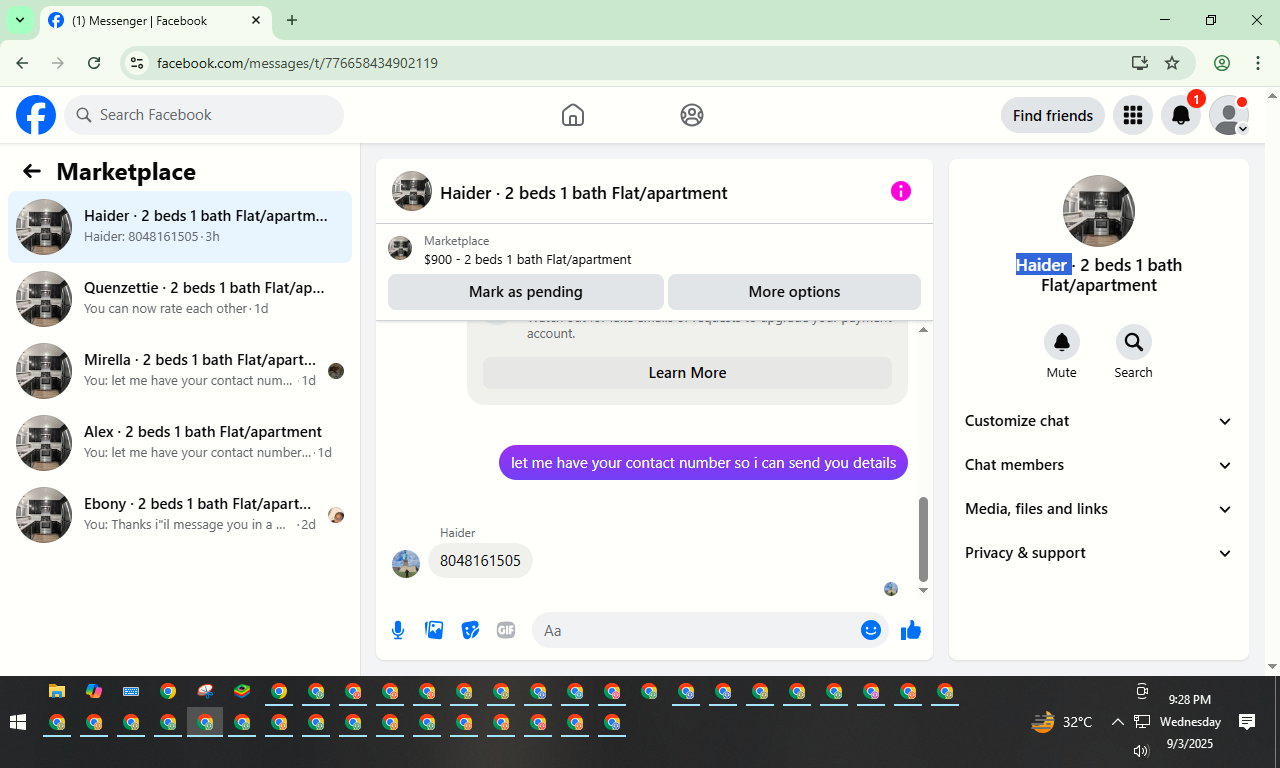Open the 32°C weather widget in taskbar
Image resolution: width=1280 pixels, height=768 pixels.
[1062, 722]
